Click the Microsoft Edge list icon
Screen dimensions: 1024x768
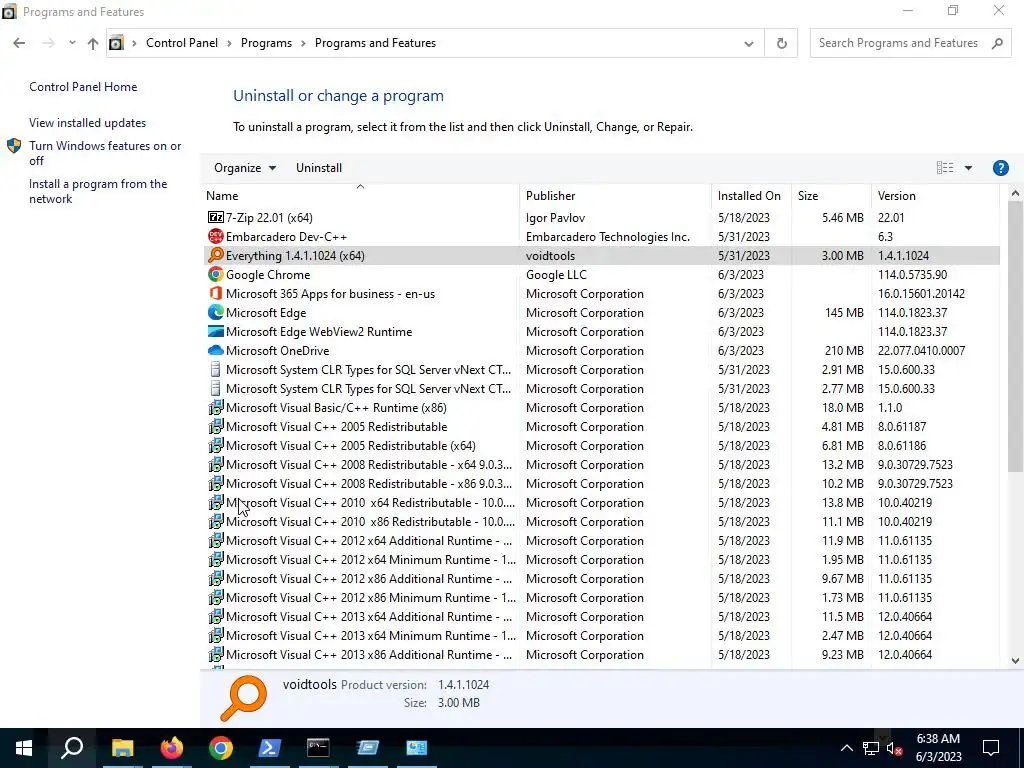(x=216, y=312)
